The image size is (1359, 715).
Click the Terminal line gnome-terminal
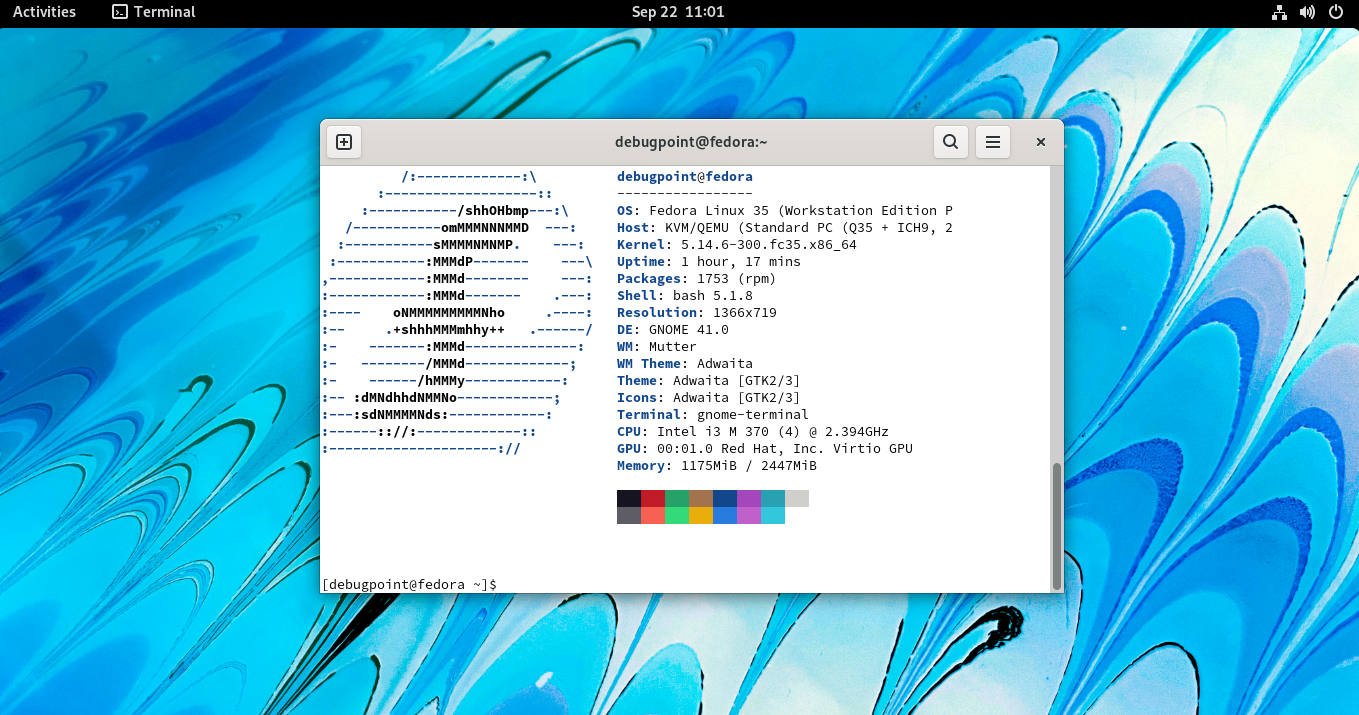[x=713, y=415]
